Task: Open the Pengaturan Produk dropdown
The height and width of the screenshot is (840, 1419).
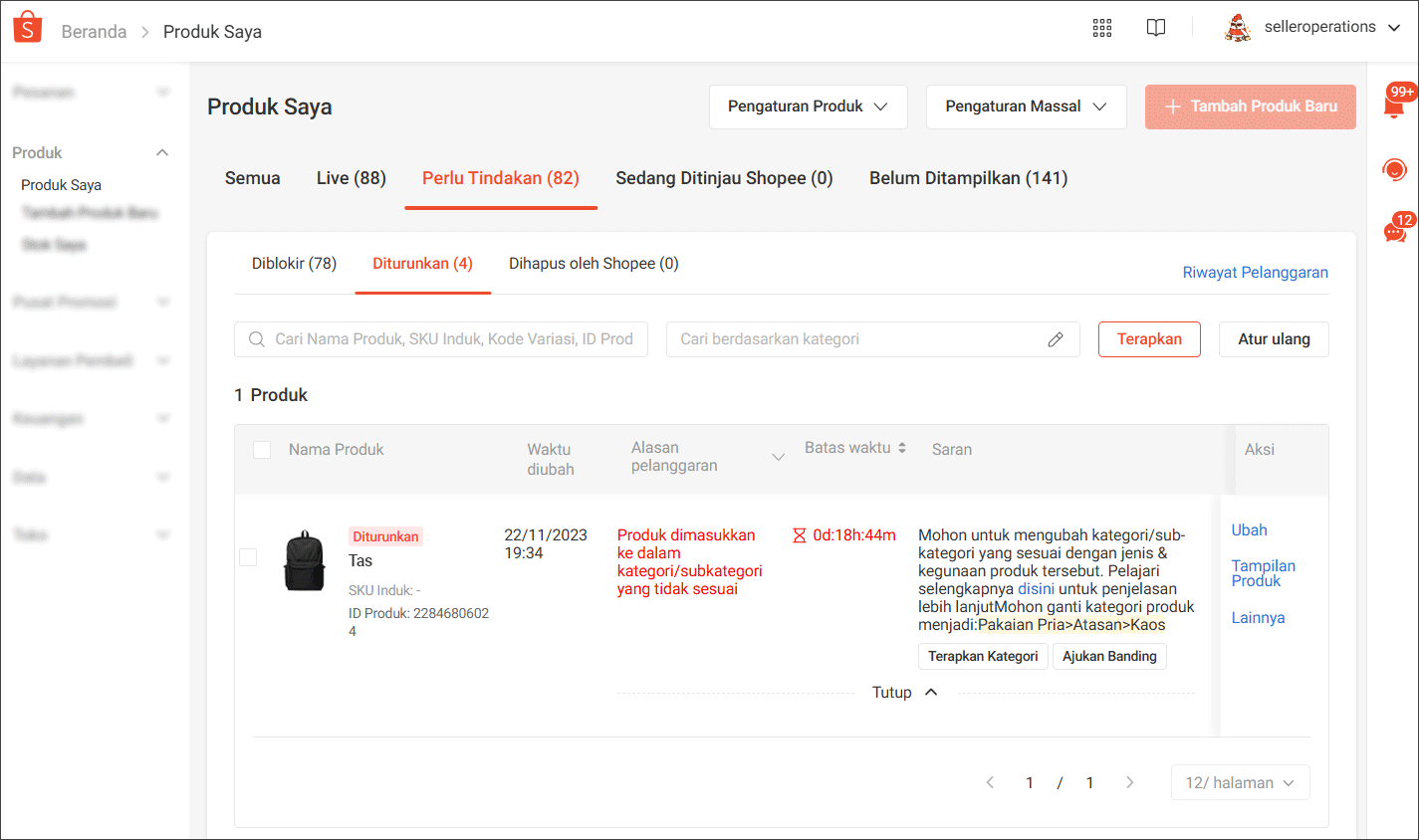Action: pos(808,106)
